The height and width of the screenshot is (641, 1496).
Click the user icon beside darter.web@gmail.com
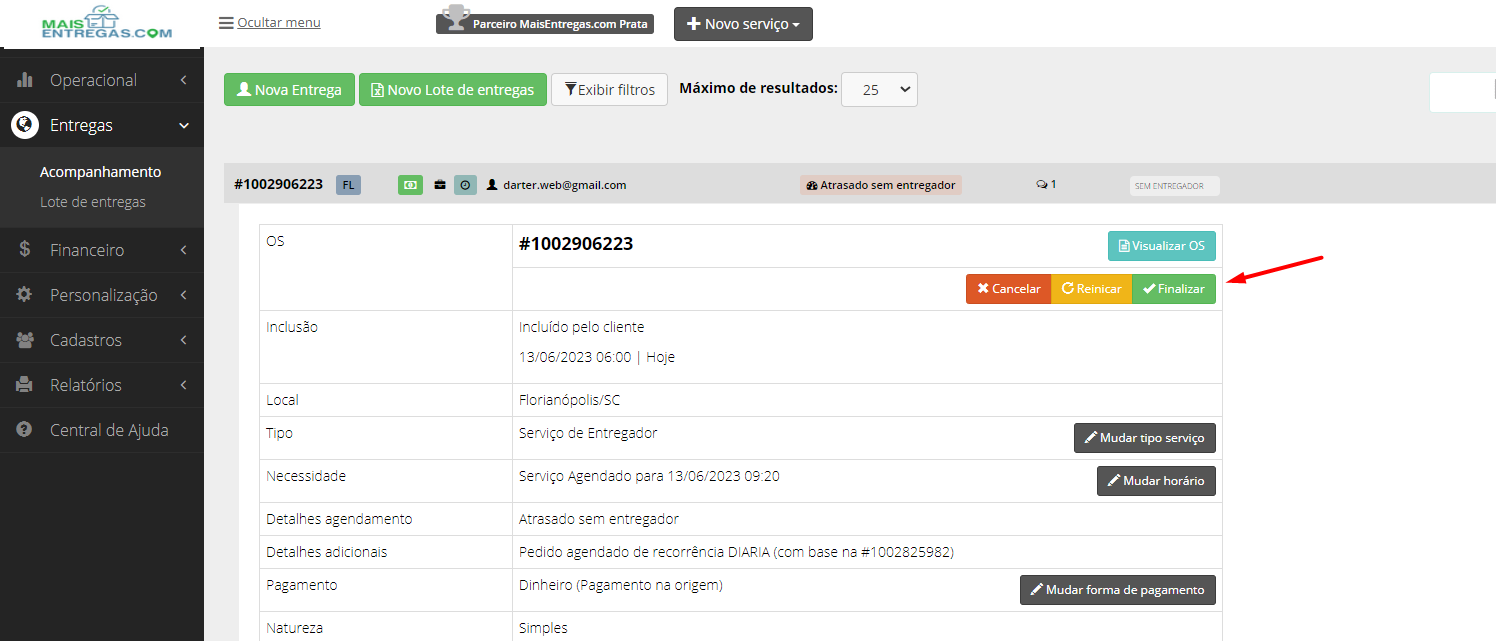pos(492,185)
